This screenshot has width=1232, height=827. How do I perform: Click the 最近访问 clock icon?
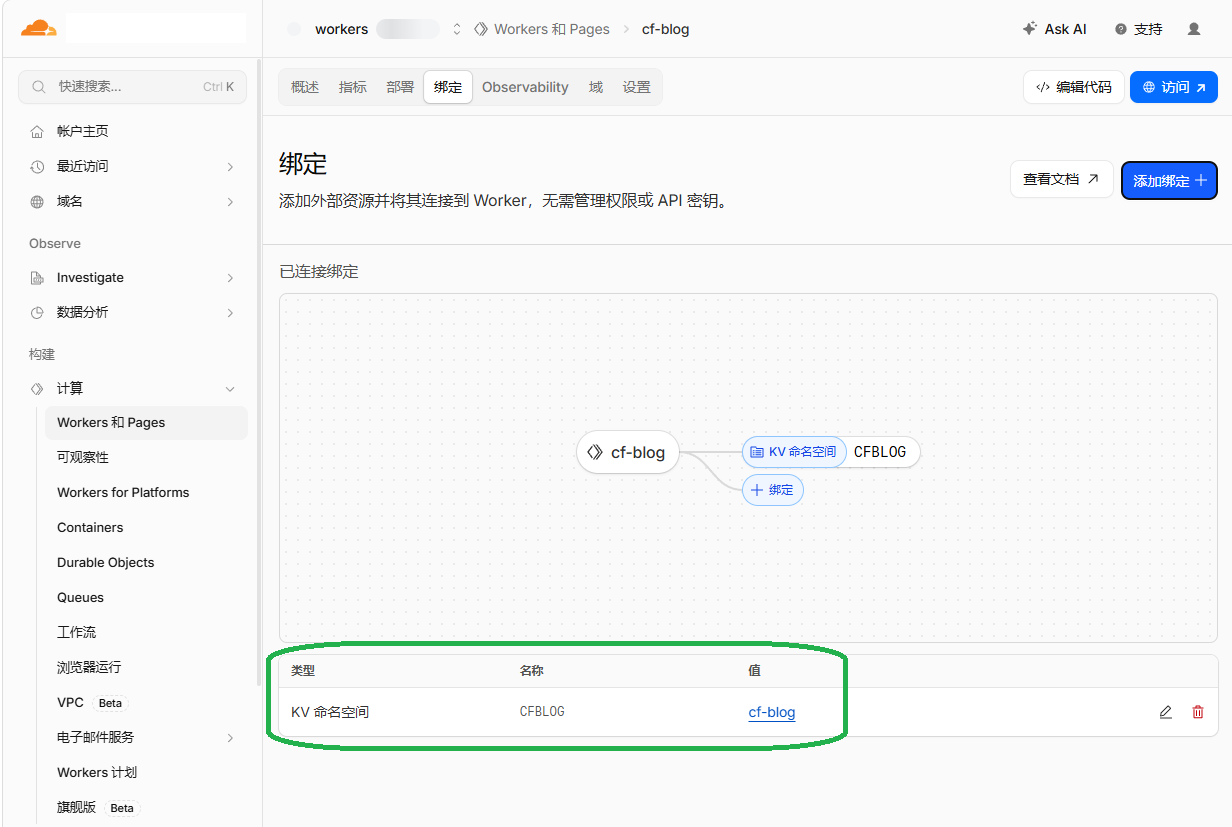[37, 166]
